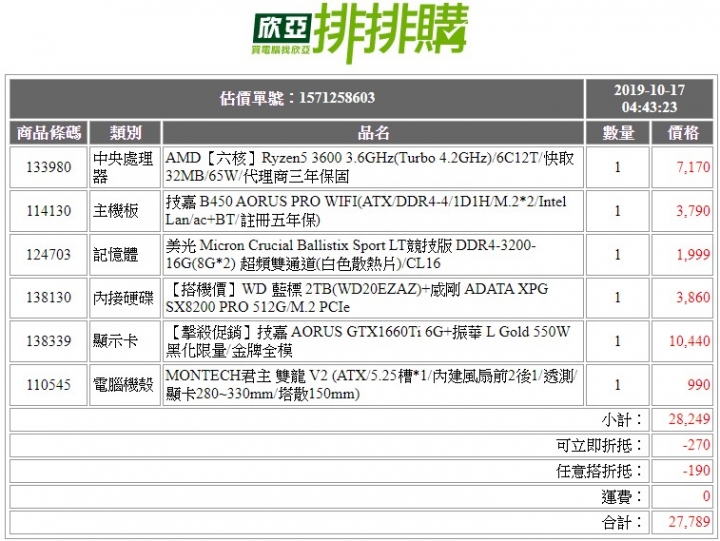The height and width of the screenshot is (541, 720).
Task: Click price 3,860 for the hard drive
Action: point(693,298)
